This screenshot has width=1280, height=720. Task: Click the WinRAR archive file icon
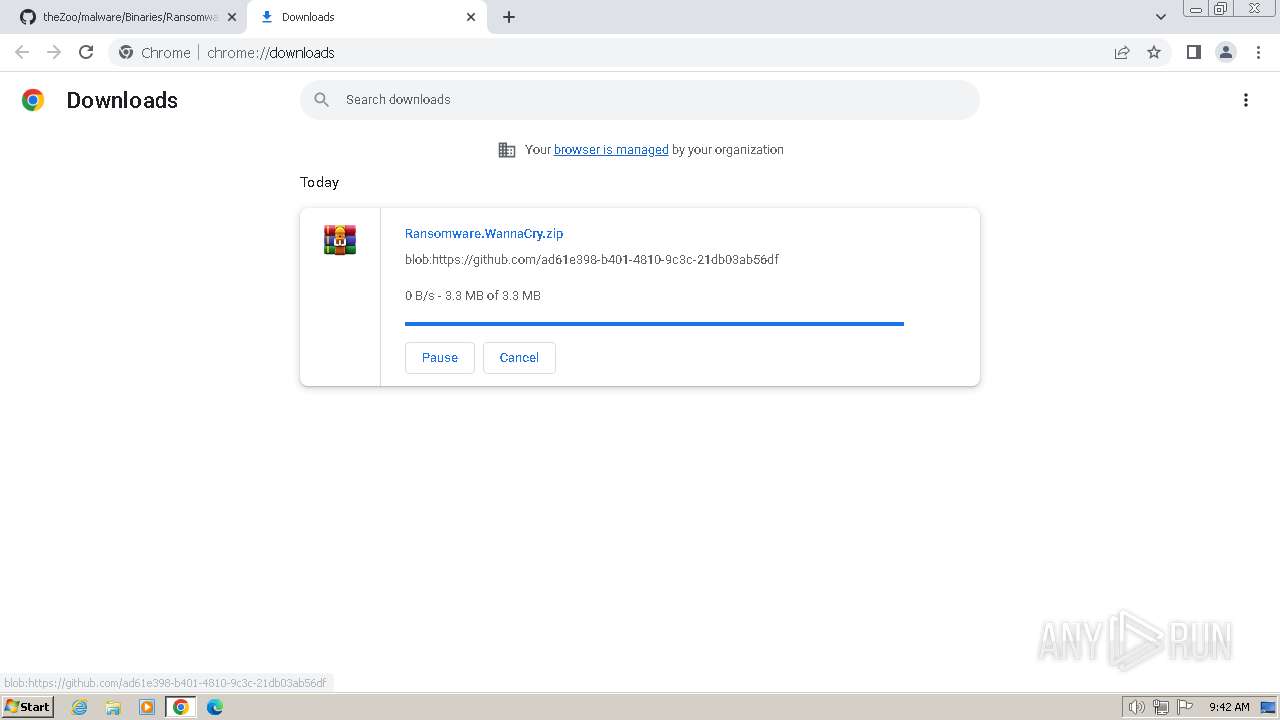340,240
